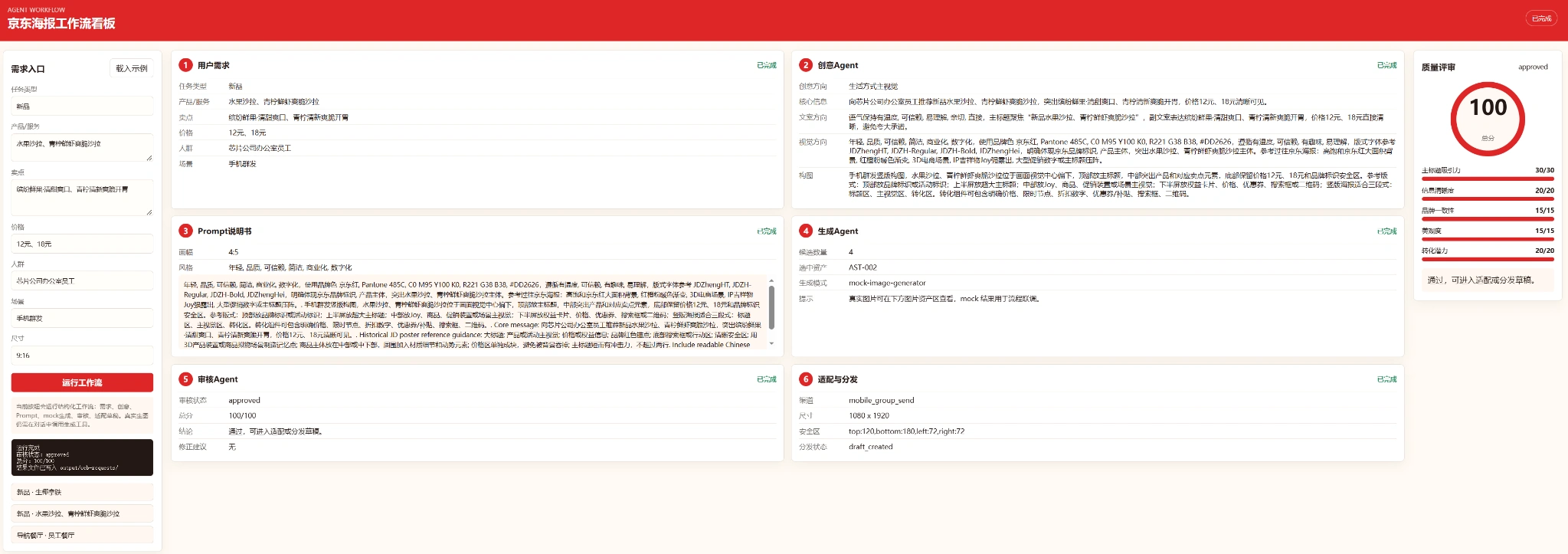Click the 100/100 total score in 审核Agent
Image resolution: width=1568 pixels, height=554 pixels.
point(242,415)
